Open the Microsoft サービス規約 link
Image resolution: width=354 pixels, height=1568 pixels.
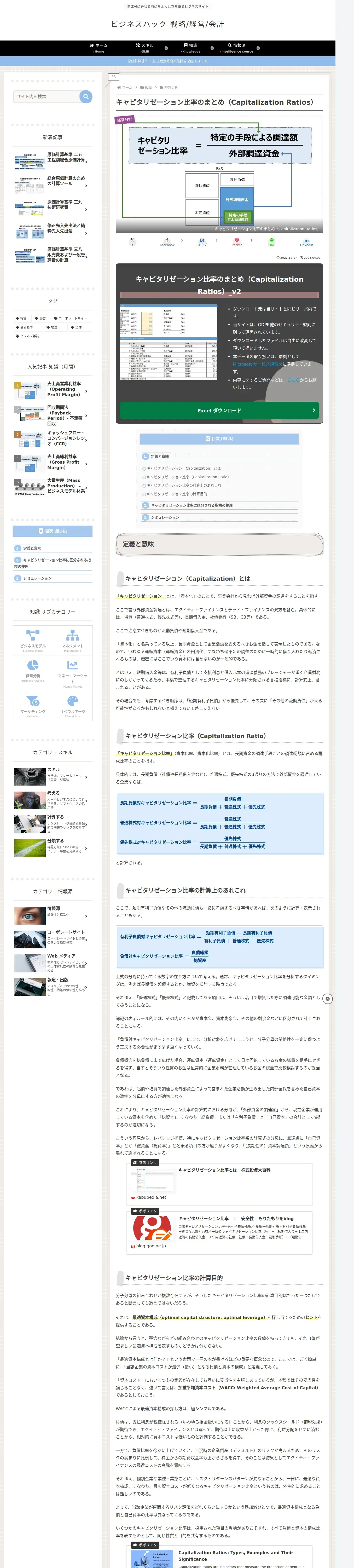258,364
